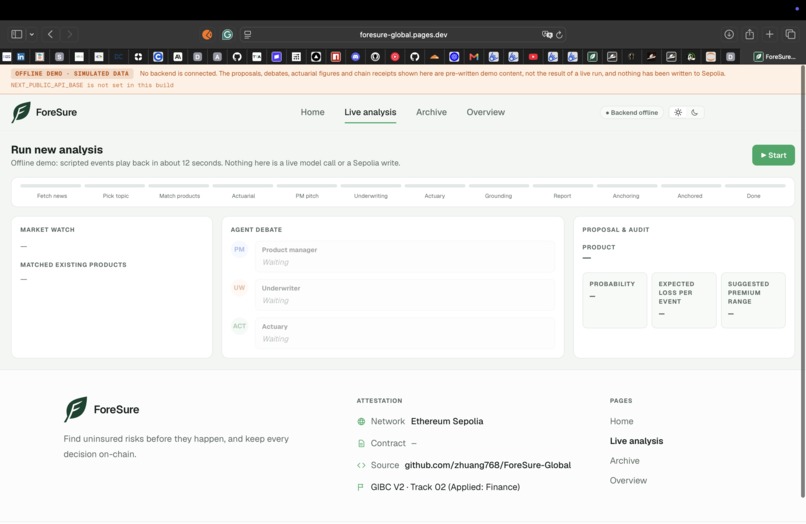Screen dimensions: 806x524
Task: Click the MARKET WATCH heading
Action: click(x=47, y=230)
